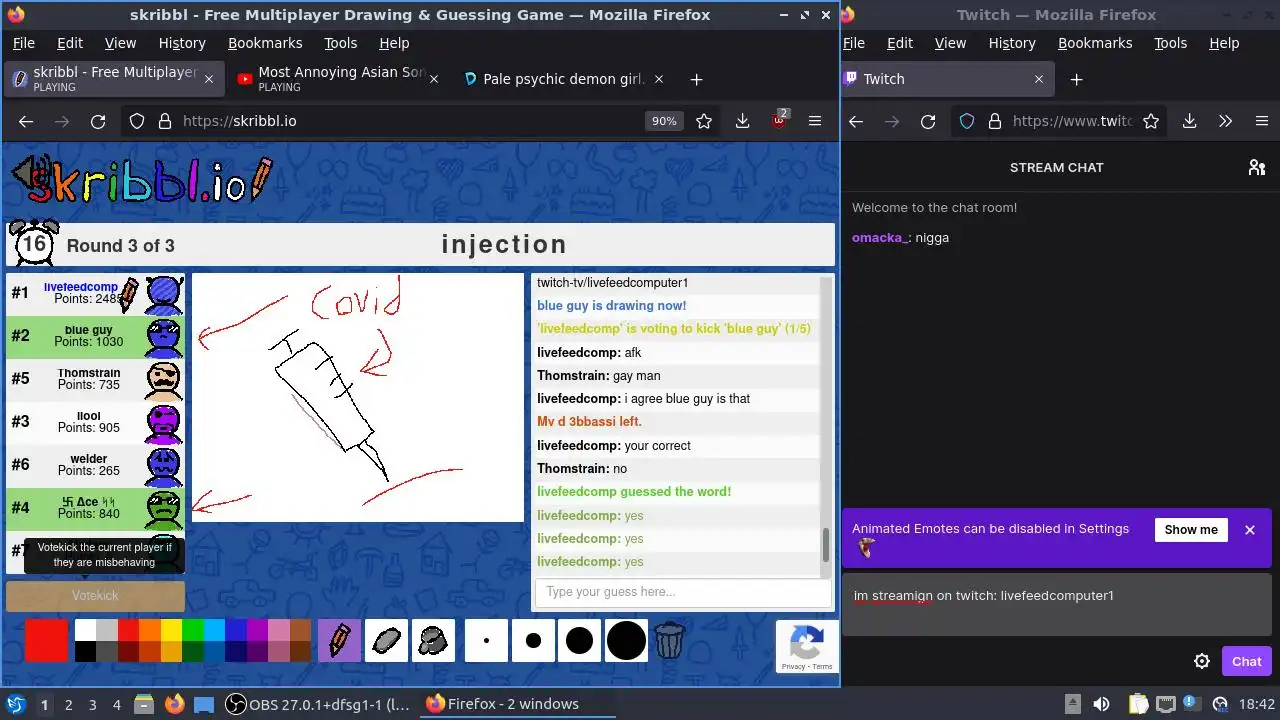Open the device eject notifier in the tray
The height and width of the screenshot is (720, 1280).
pyautogui.click(x=1072, y=704)
